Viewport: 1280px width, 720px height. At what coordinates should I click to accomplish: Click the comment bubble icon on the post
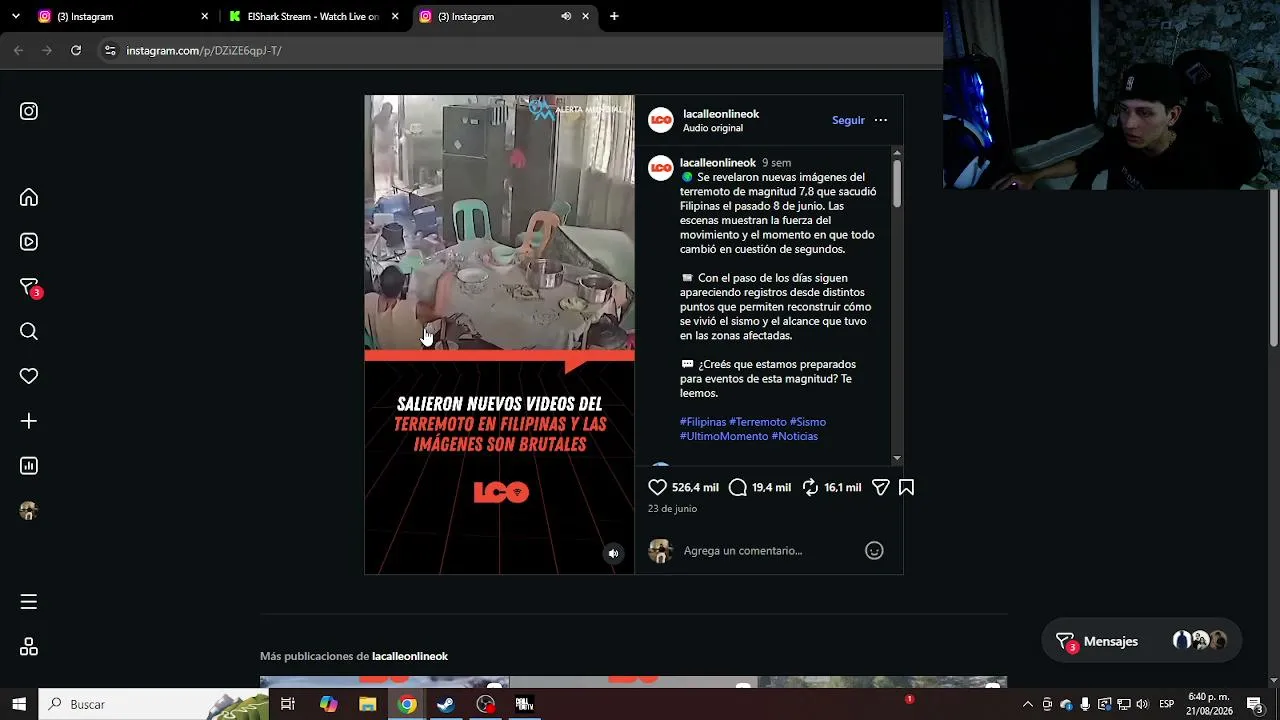click(738, 487)
